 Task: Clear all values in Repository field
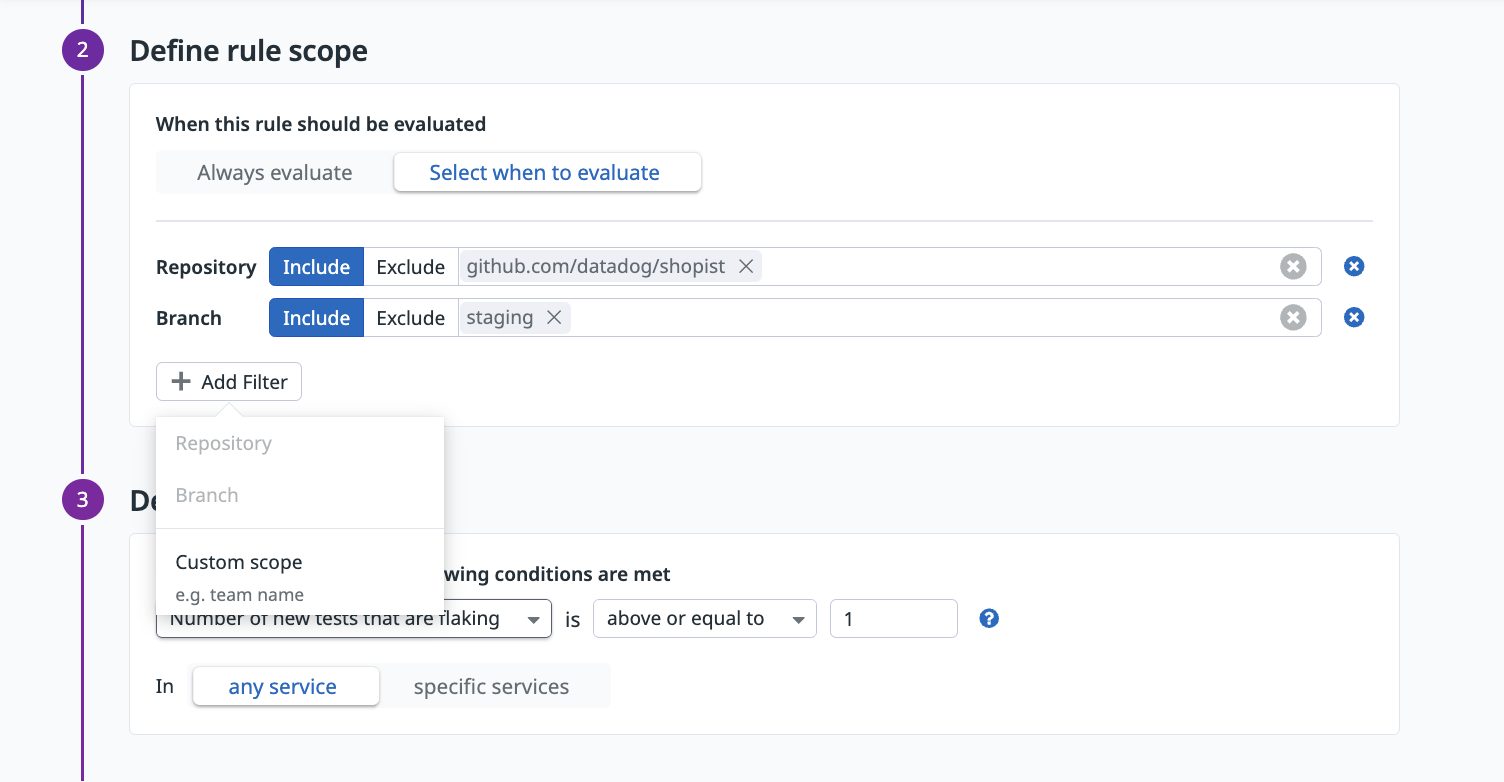1293,266
